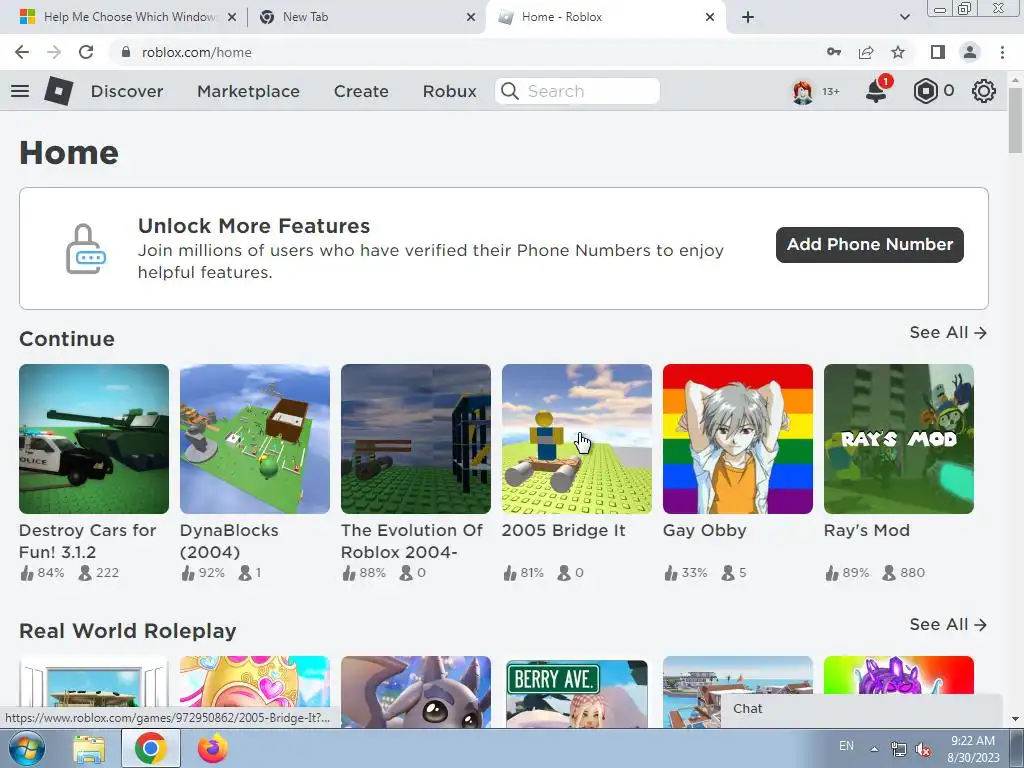The height and width of the screenshot is (768, 1024).
Task: Click See All for Continue section
Action: (948, 332)
